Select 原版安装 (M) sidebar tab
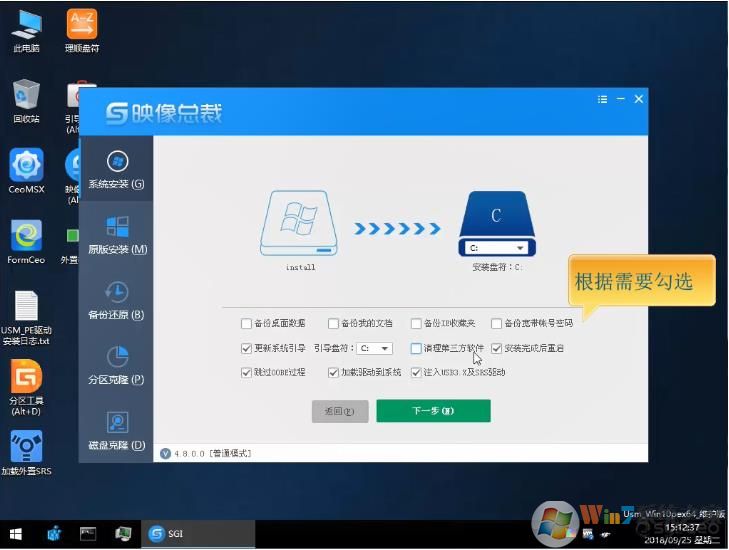This screenshot has width=729, height=550. [117, 235]
